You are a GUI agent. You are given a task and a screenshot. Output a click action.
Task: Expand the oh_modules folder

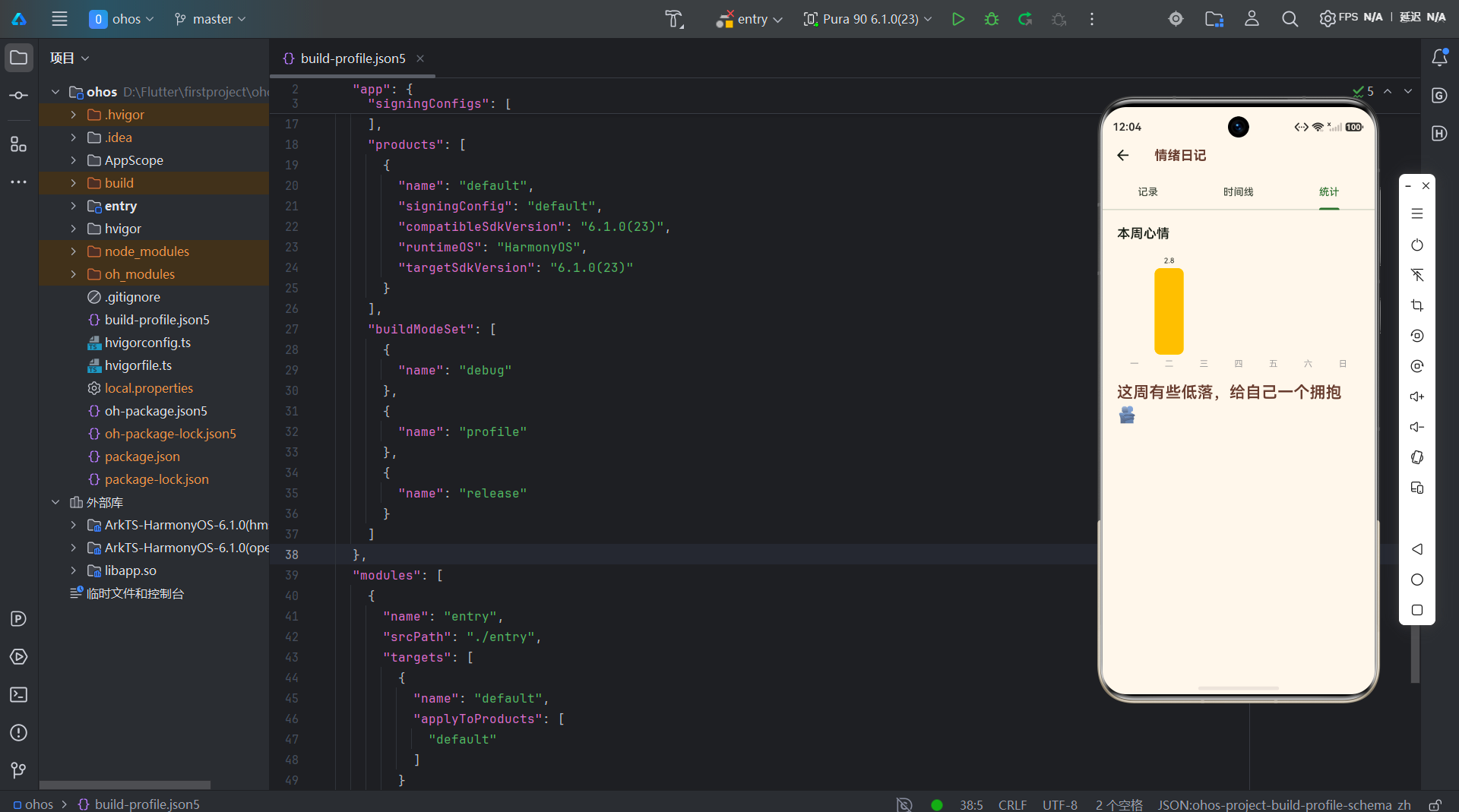[x=74, y=274]
